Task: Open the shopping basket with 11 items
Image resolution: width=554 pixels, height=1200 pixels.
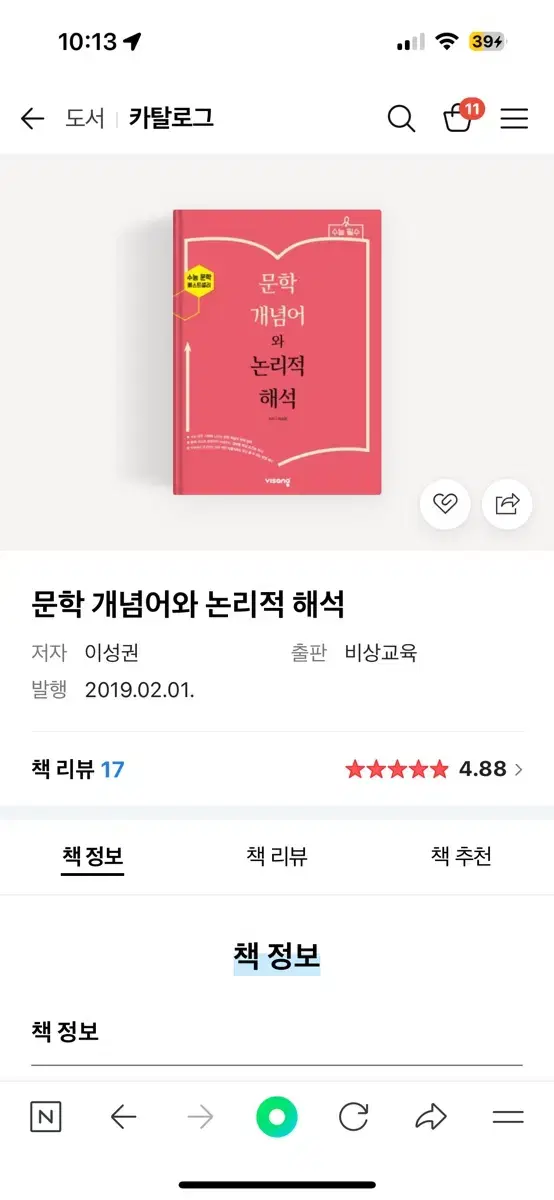Action: (x=461, y=117)
